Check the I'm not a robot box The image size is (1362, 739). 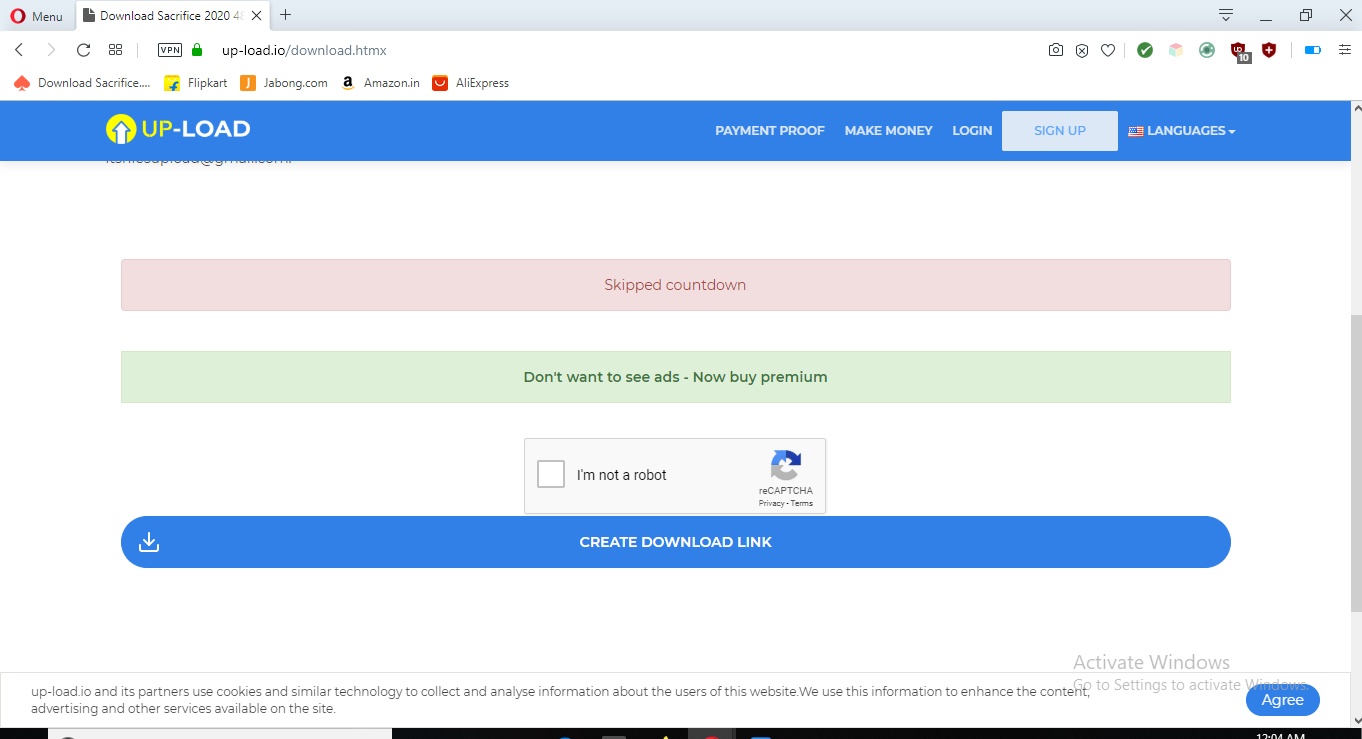coord(550,474)
